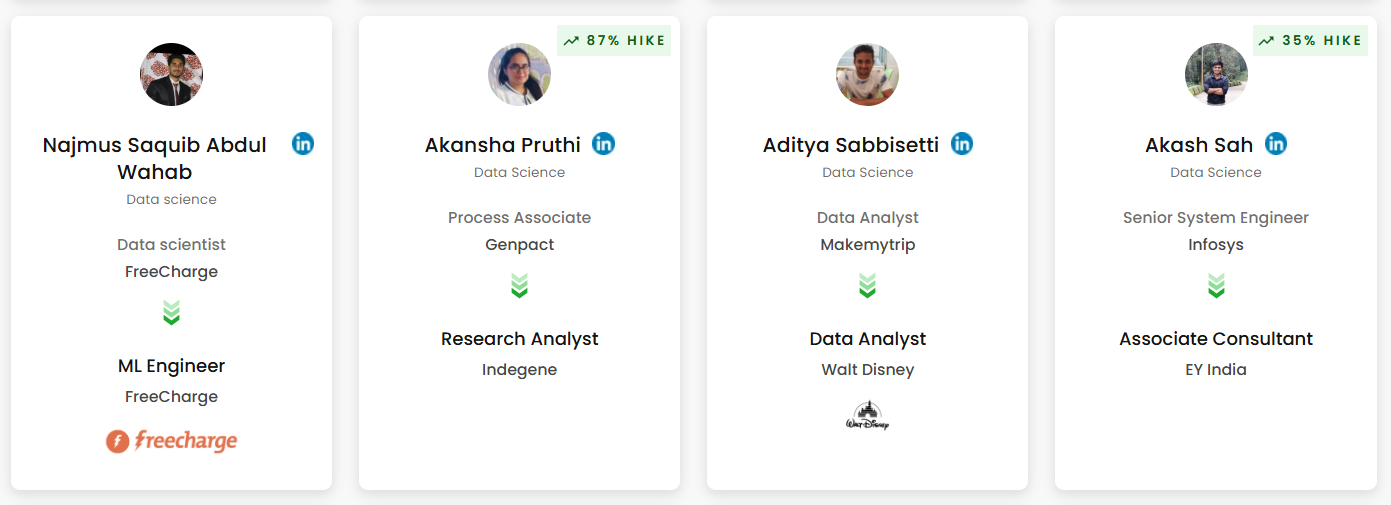Click the 35% HIKE badge
This screenshot has height=505, width=1391.
pos(1310,41)
